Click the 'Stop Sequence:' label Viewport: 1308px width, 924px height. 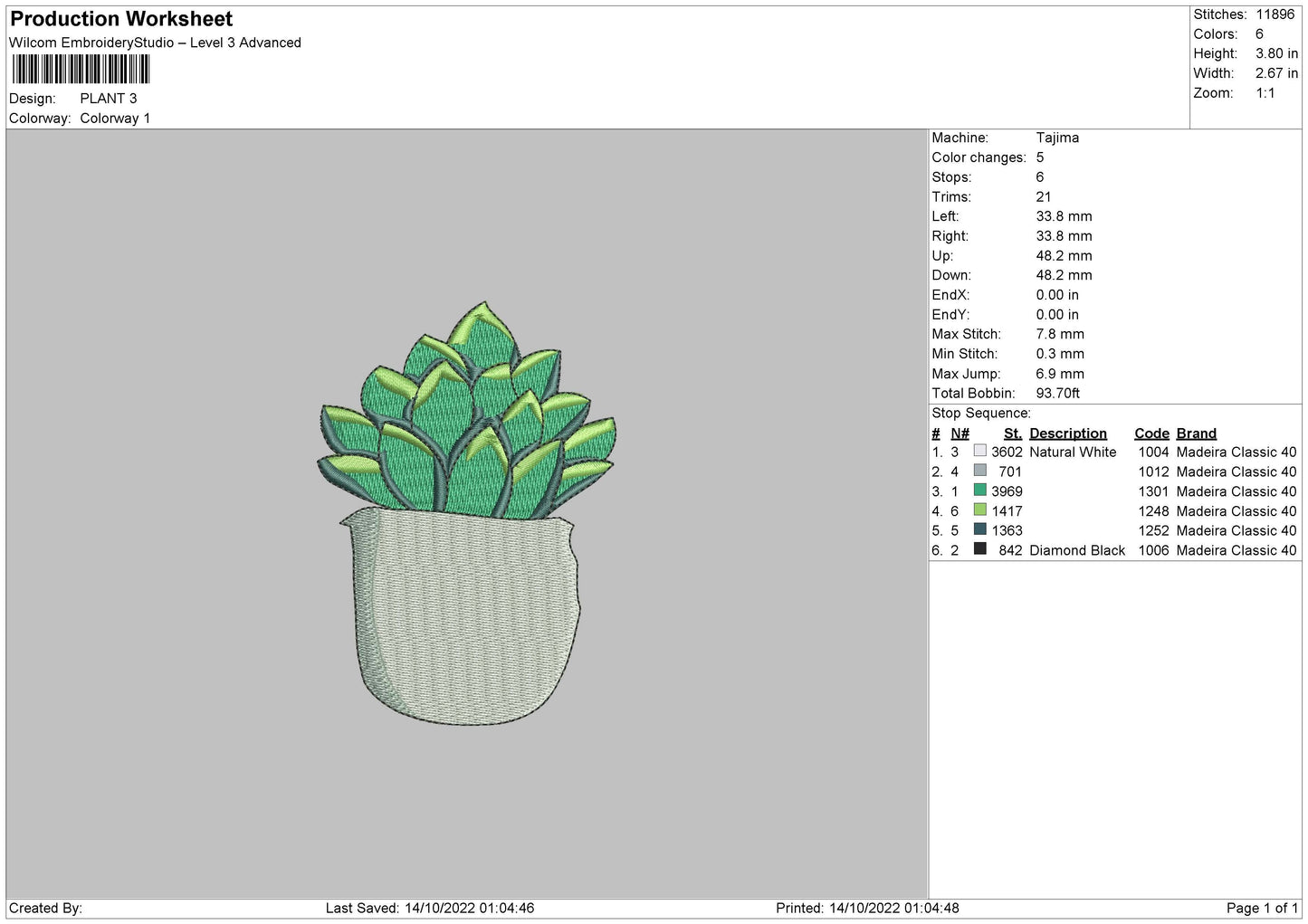click(981, 414)
